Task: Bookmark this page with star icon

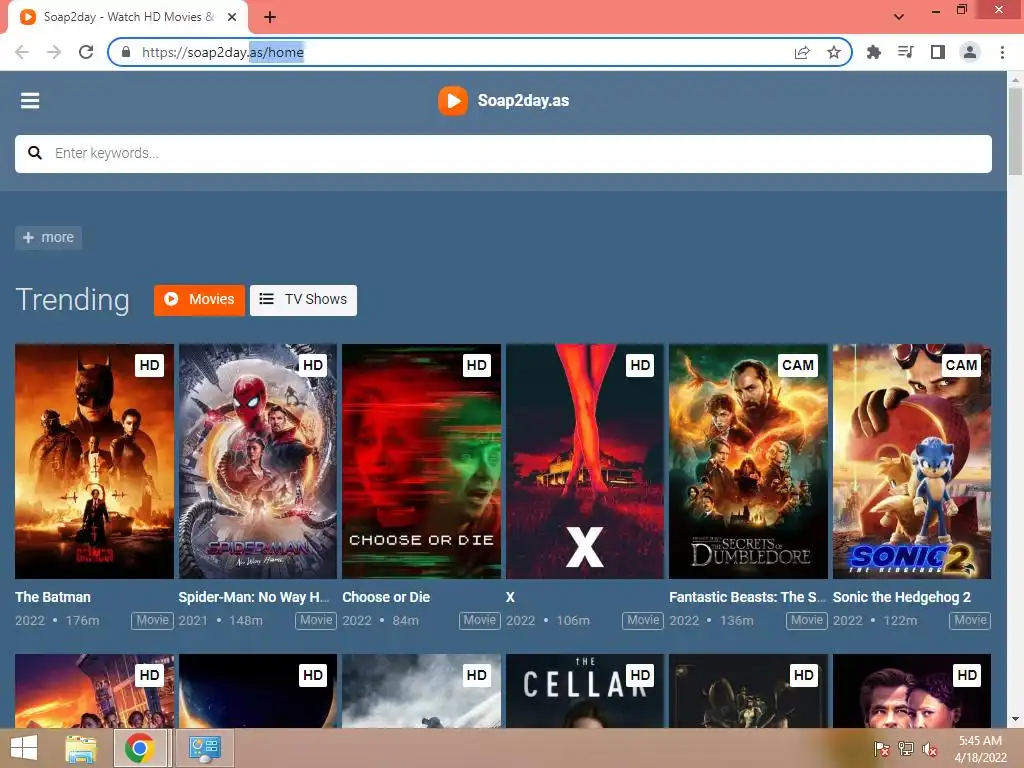Action: (834, 52)
